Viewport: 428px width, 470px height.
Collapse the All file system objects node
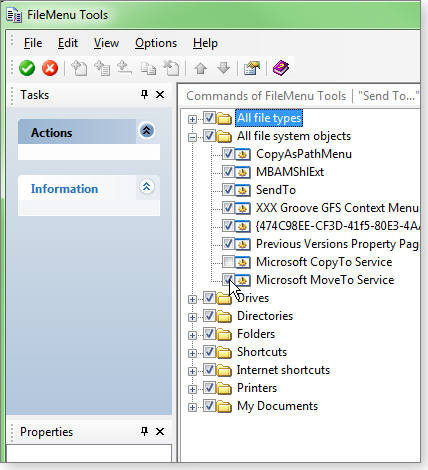192,137
